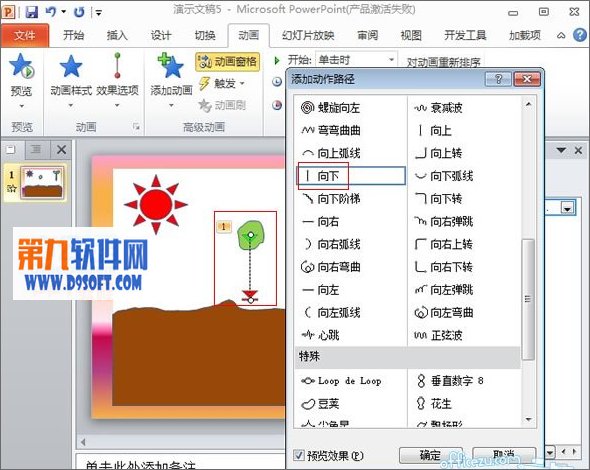The image size is (590, 470).
Task: Open the 触发 trigger dropdown
Action: (221, 83)
